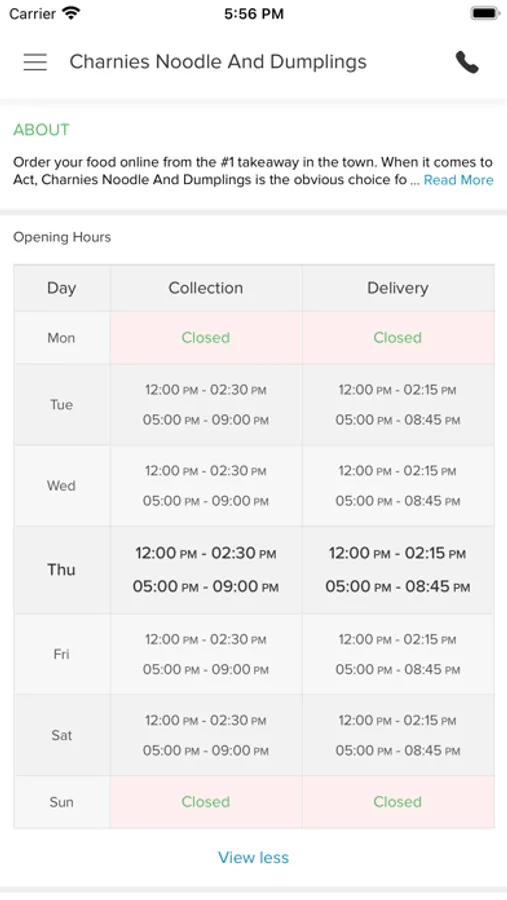
Task: Tap the battery indicator
Action: tap(485, 13)
